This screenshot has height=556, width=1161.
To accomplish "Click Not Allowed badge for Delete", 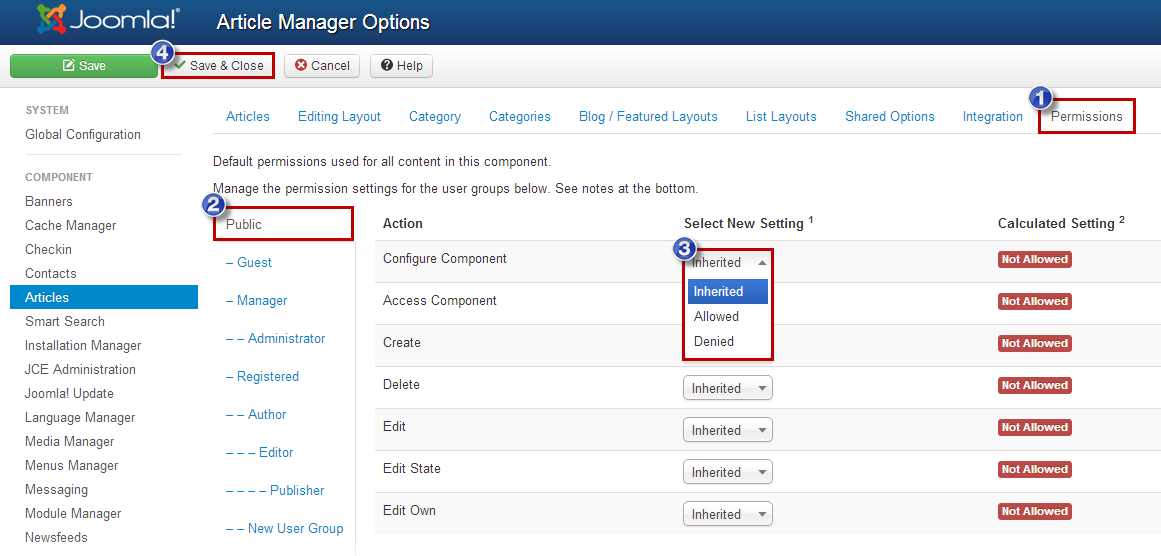I will [x=1035, y=385].
